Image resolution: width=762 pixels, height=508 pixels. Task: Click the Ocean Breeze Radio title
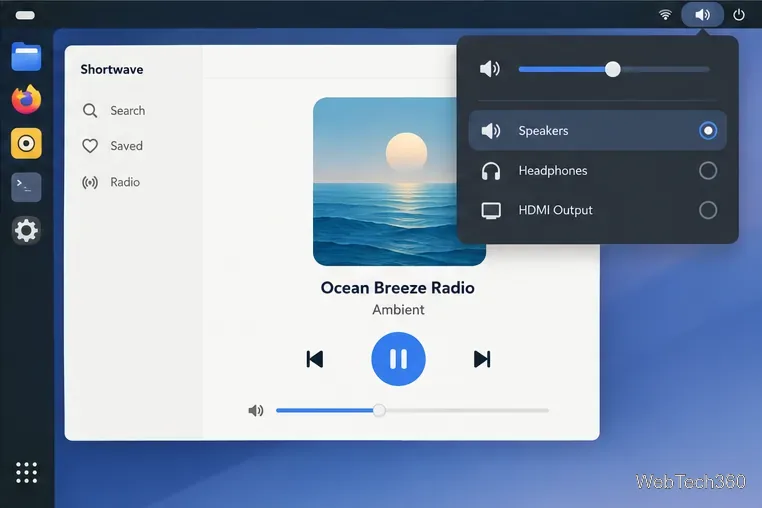[398, 288]
